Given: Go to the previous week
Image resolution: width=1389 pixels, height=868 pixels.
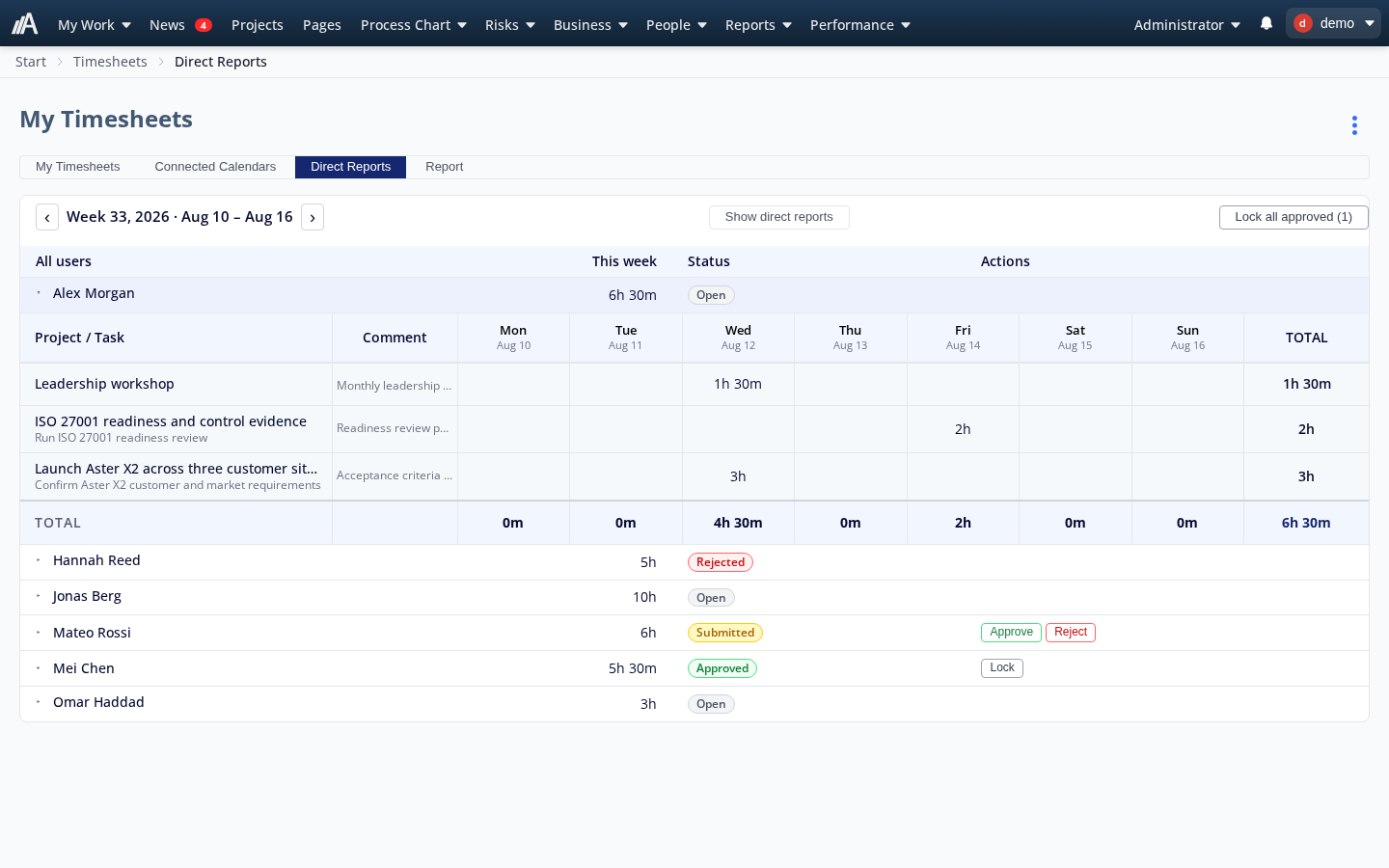Looking at the screenshot, I should point(47,217).
